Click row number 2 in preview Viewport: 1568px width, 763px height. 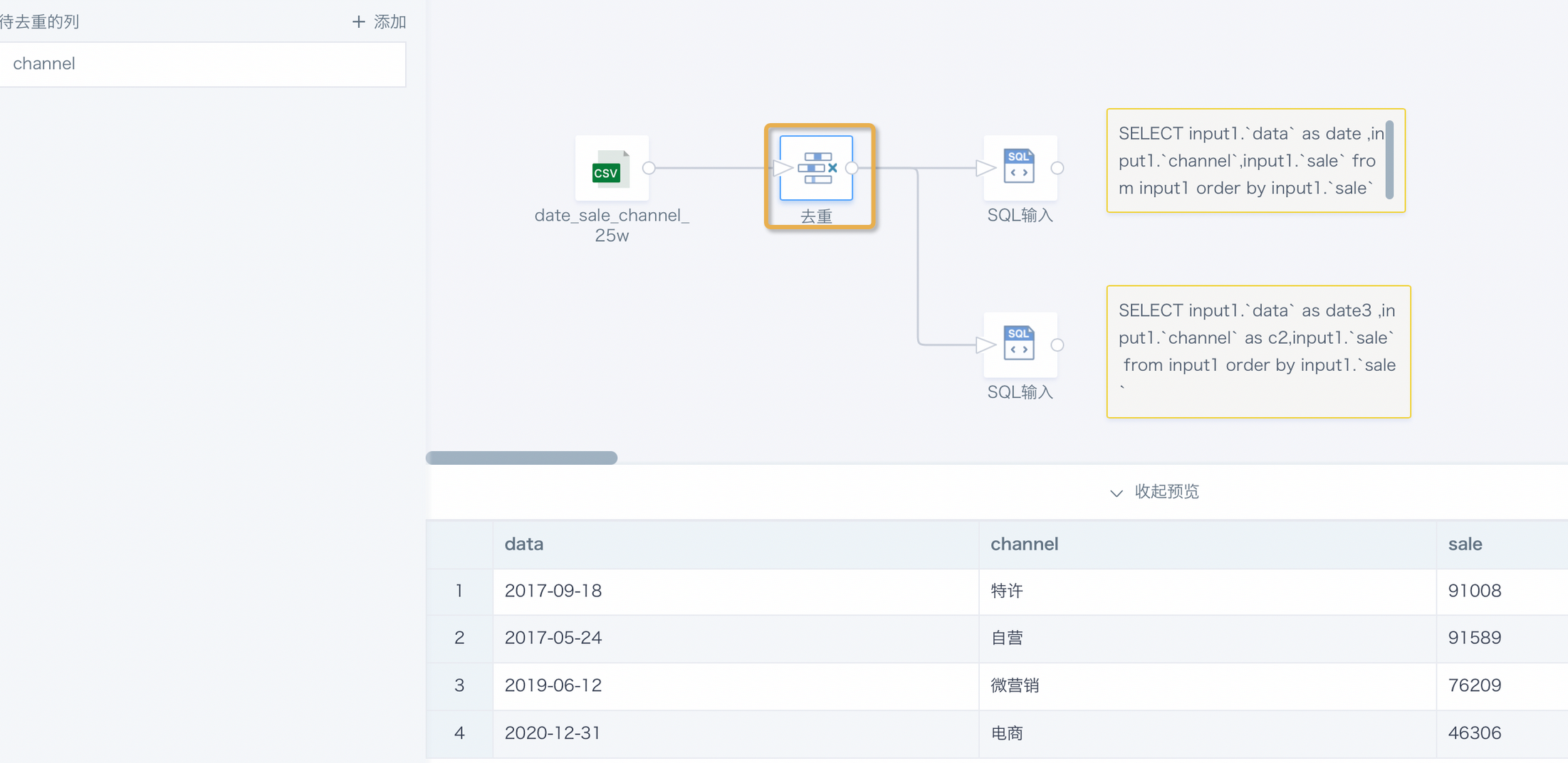point(459,638)
